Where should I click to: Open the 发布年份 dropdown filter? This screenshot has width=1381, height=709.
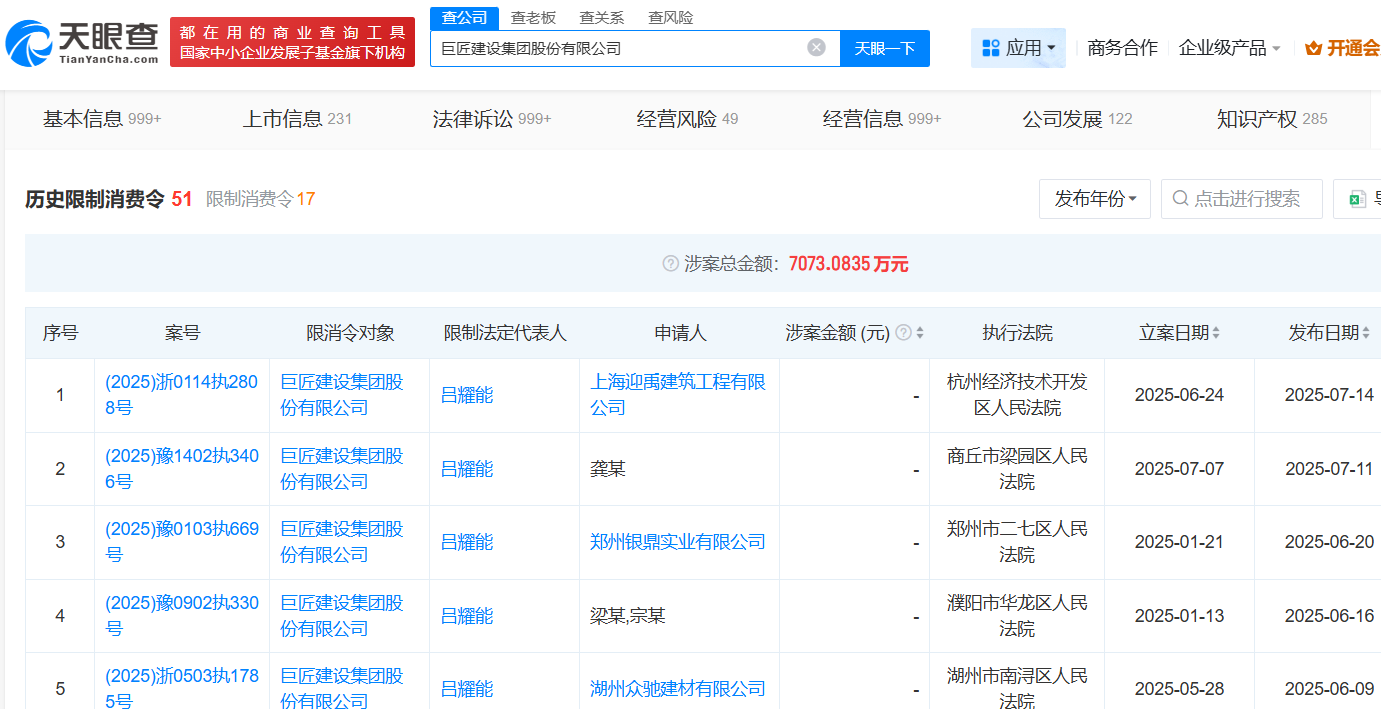1095,199
